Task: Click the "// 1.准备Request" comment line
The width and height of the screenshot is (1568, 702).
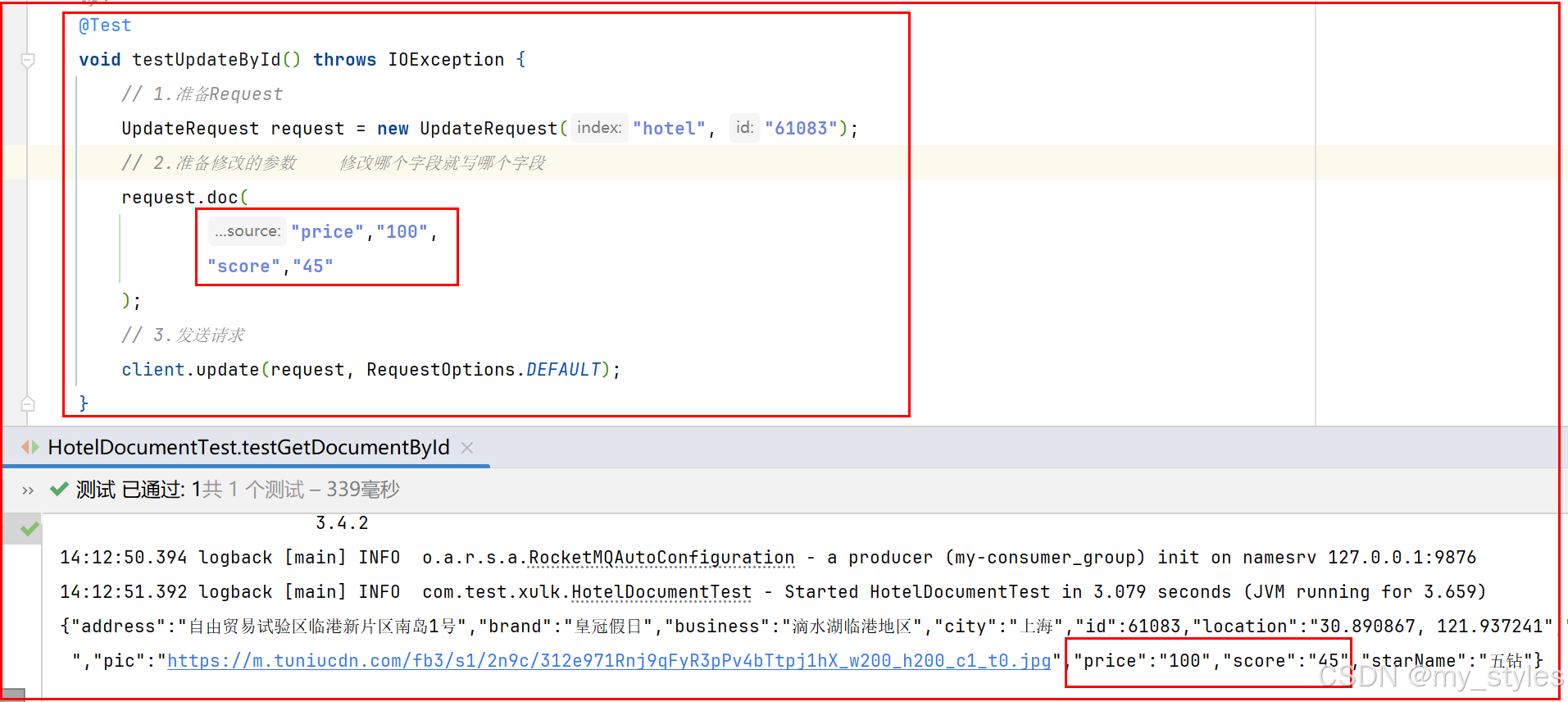Action: tap(202, 94)
